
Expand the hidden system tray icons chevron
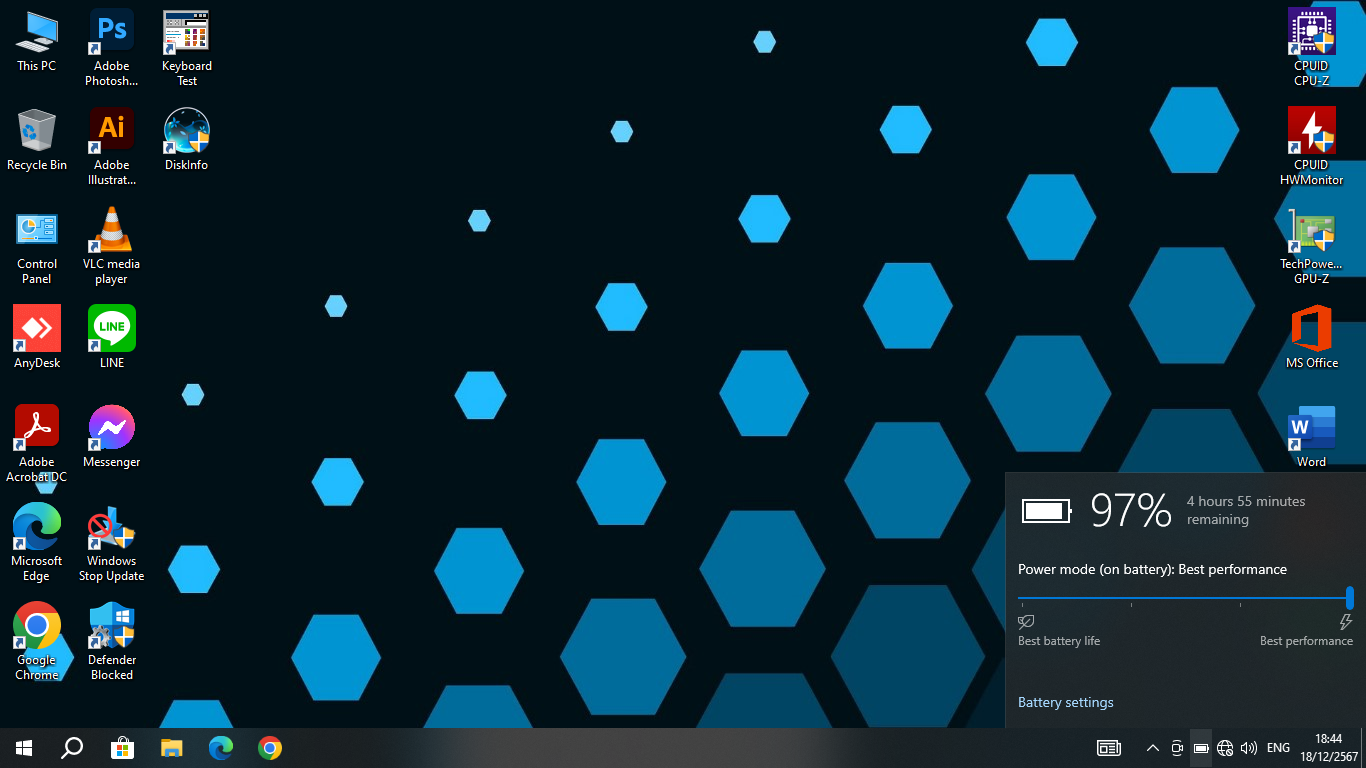1152,748
